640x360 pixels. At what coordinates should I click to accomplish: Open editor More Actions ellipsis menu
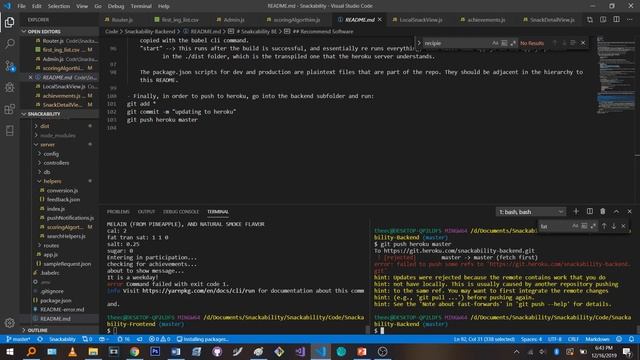click(629, 20)
